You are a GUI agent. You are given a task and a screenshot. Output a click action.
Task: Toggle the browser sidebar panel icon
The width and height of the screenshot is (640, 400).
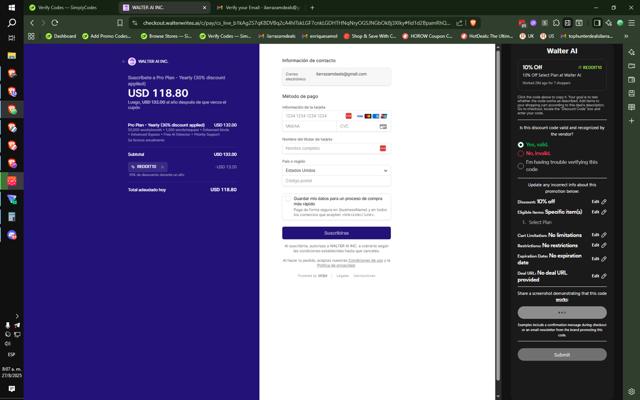click(597, 23)
